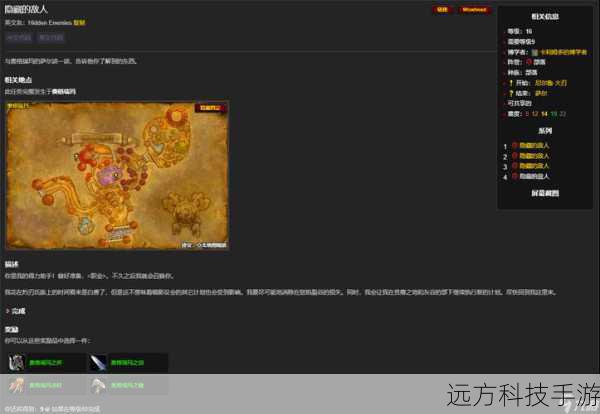Click the second purple tag under title
This screenshot has width=600, height=414.
(51, 37)
